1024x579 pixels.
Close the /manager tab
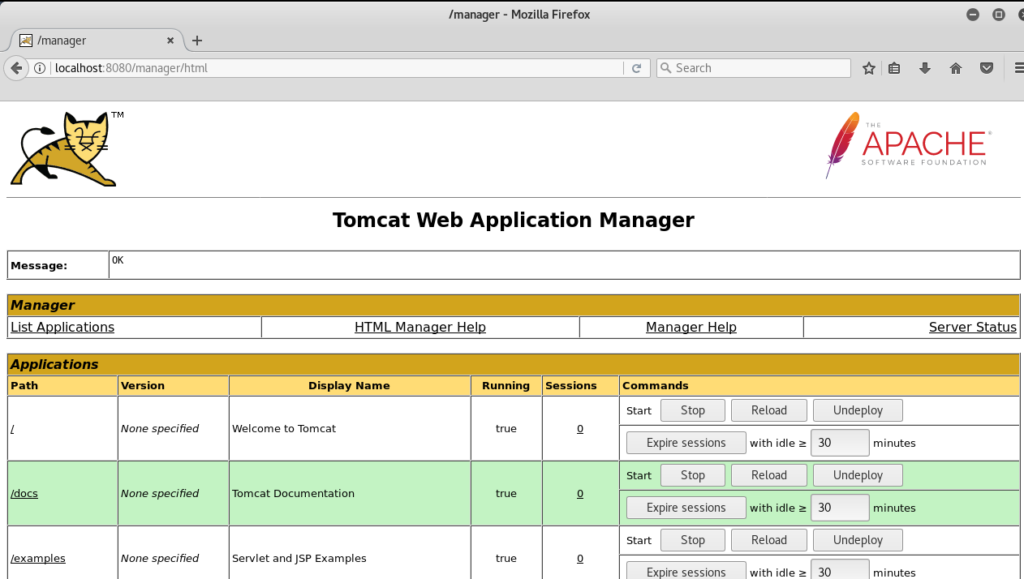[x=170, y=40]
